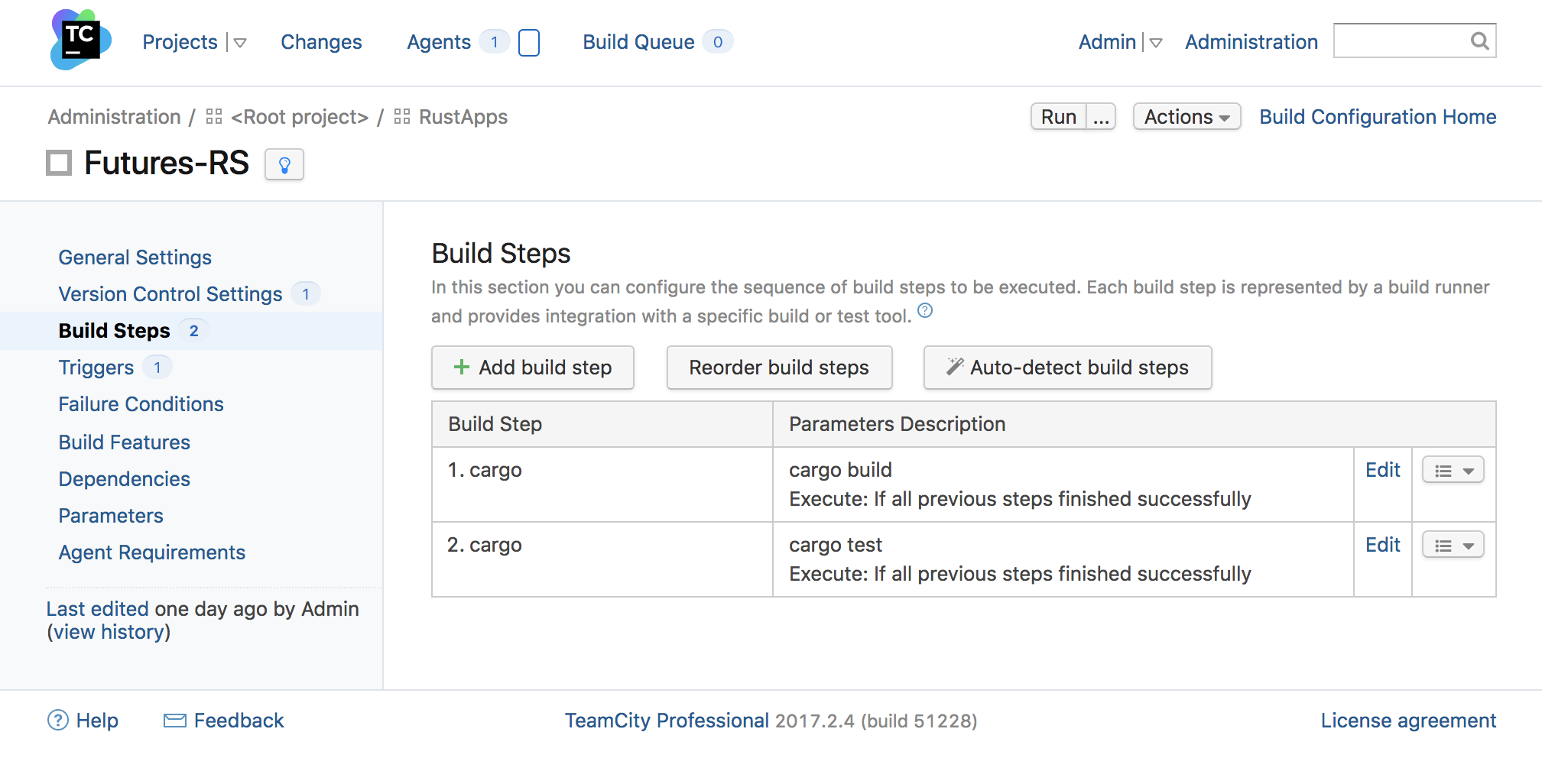This screenshot has width=1542, height=784.
Task: Click 'cargo build' parameters description
Action: coord(840,470)
